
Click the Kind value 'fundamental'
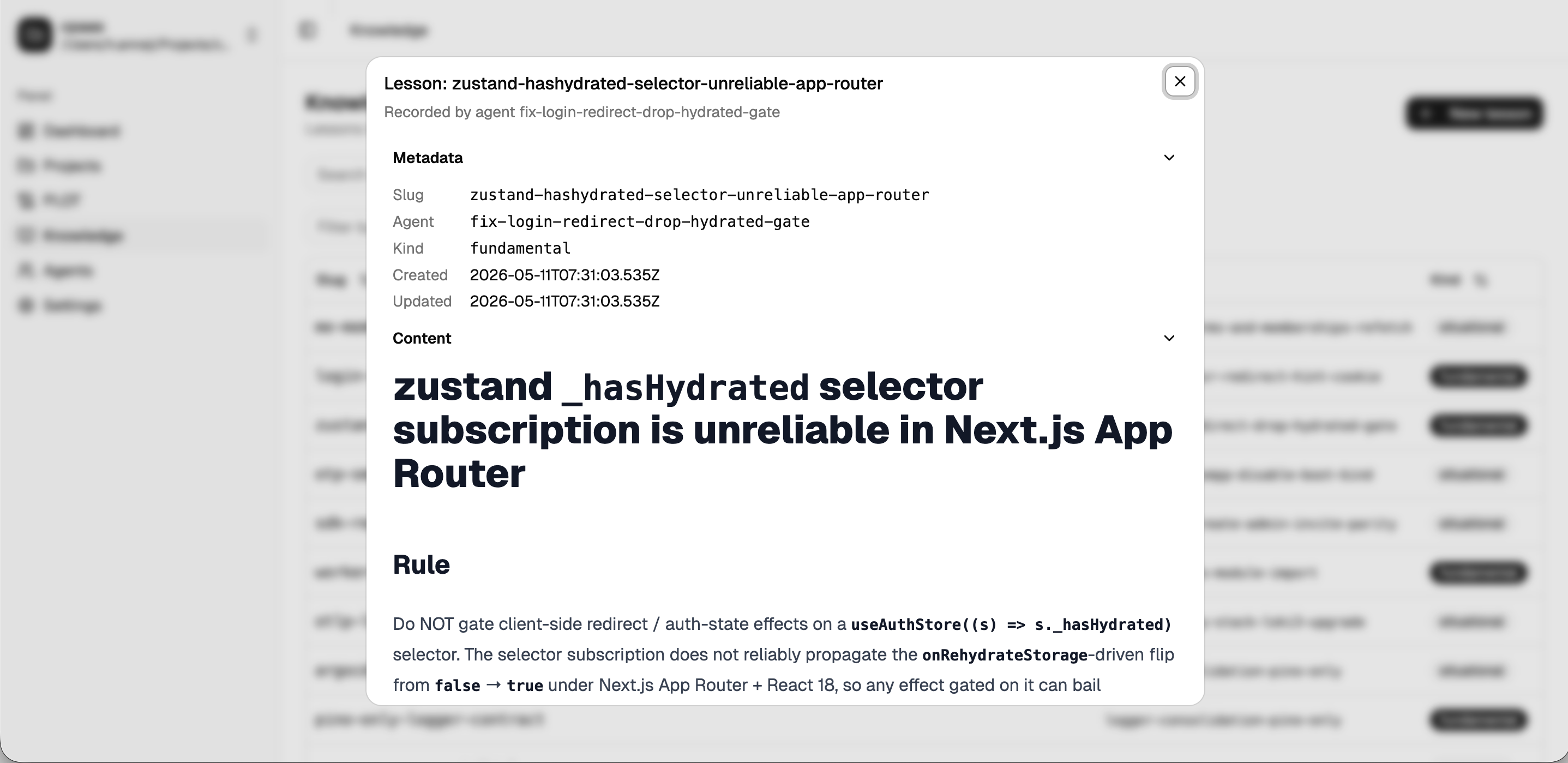tap(520, 248)
